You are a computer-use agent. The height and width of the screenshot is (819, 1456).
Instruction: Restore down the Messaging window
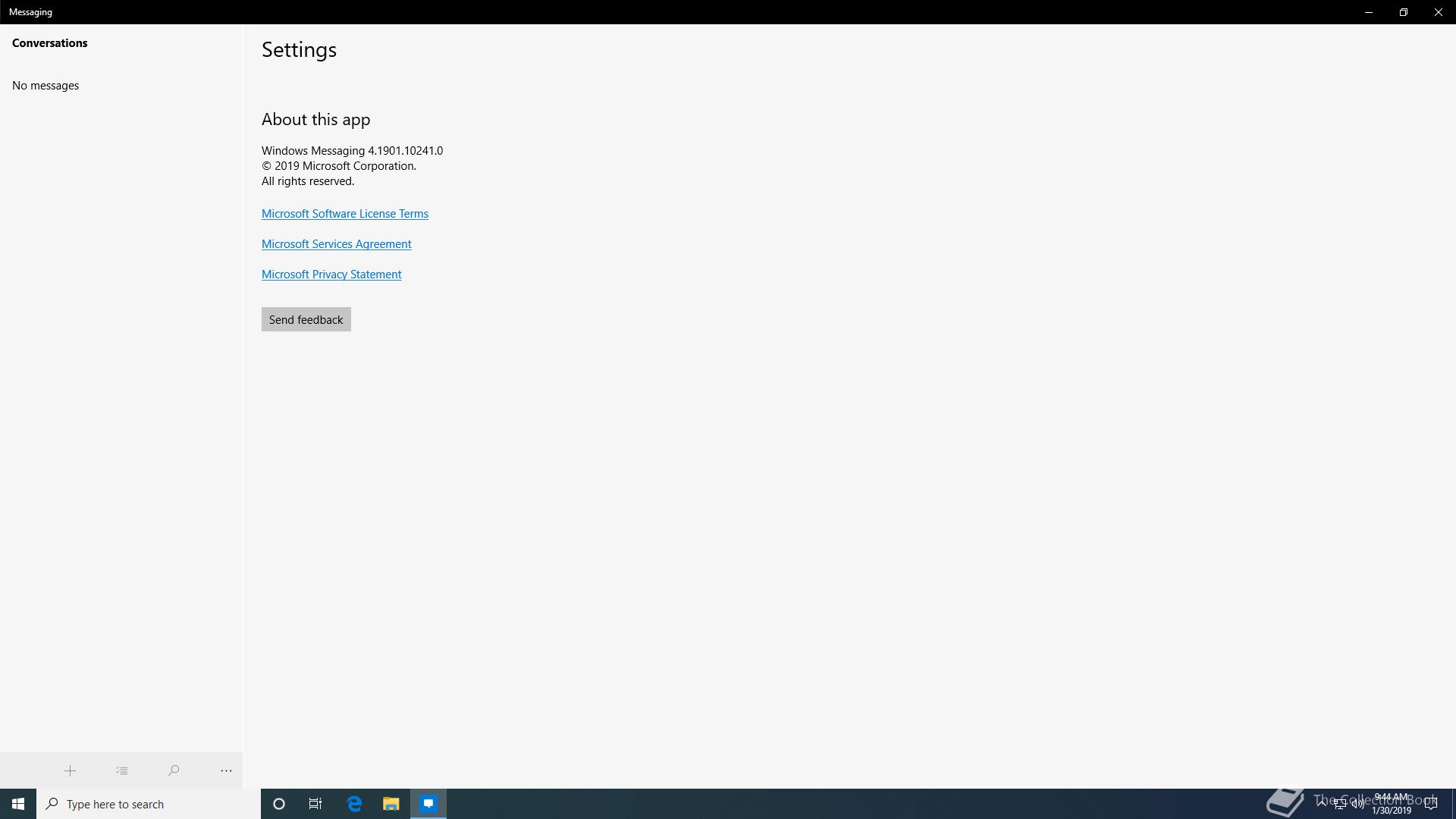coord(1404,12)
